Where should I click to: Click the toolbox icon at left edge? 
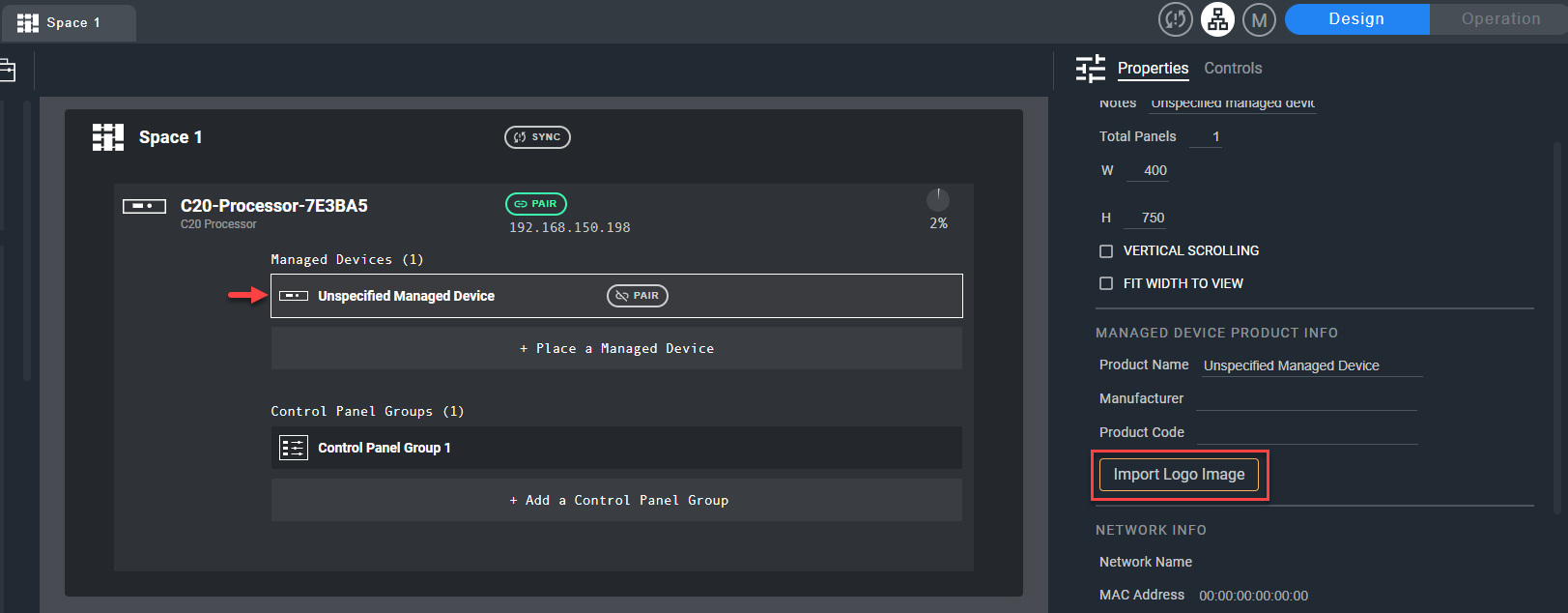tap(8, 70)
